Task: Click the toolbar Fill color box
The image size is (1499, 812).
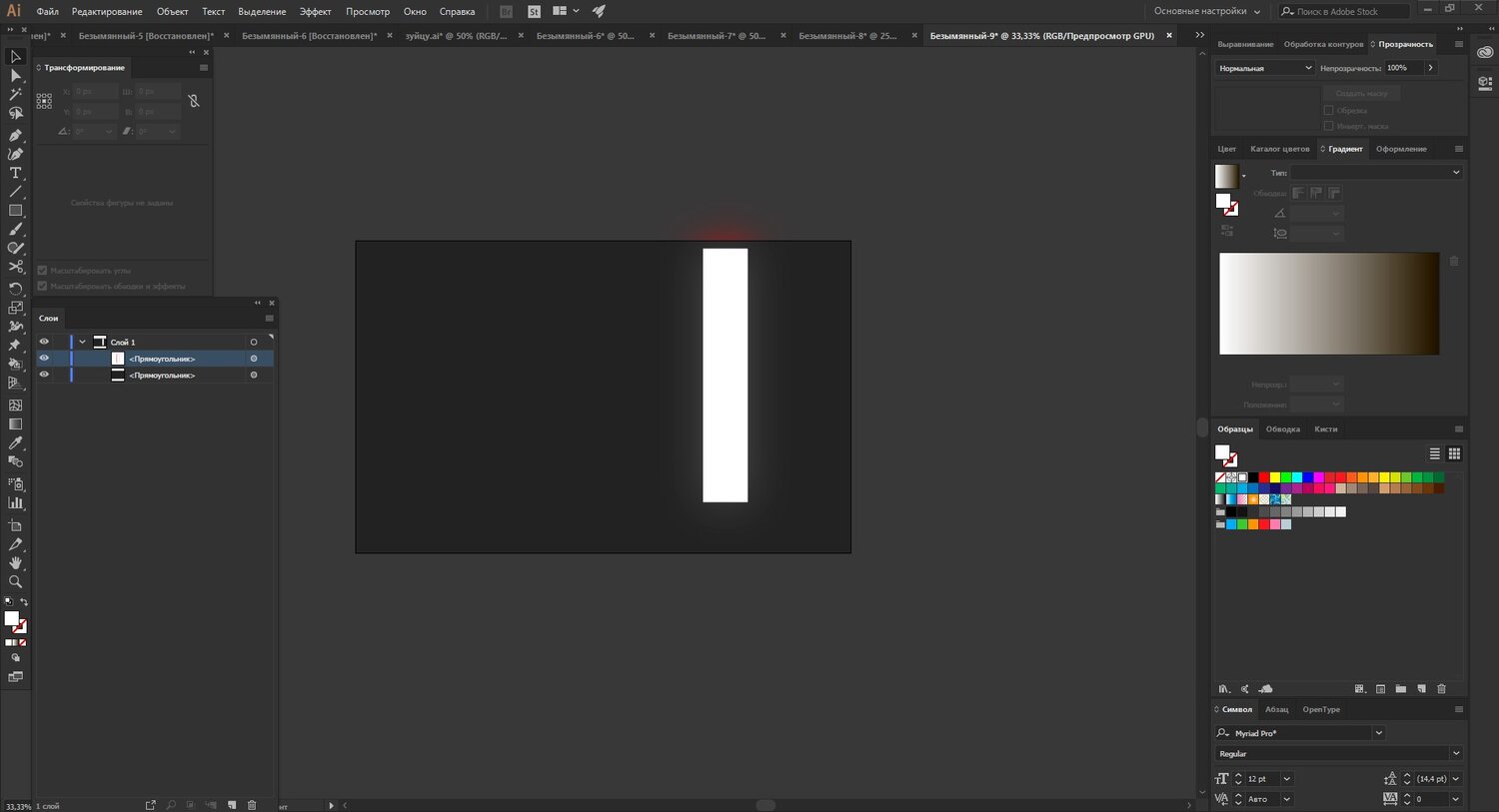Action: click(x=12, y=619)
